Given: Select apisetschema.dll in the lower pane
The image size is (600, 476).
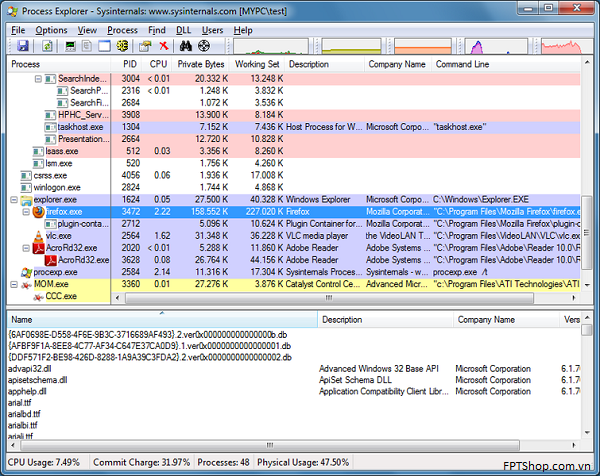Looking at the screenshot, I should click(x=294, y=380).
